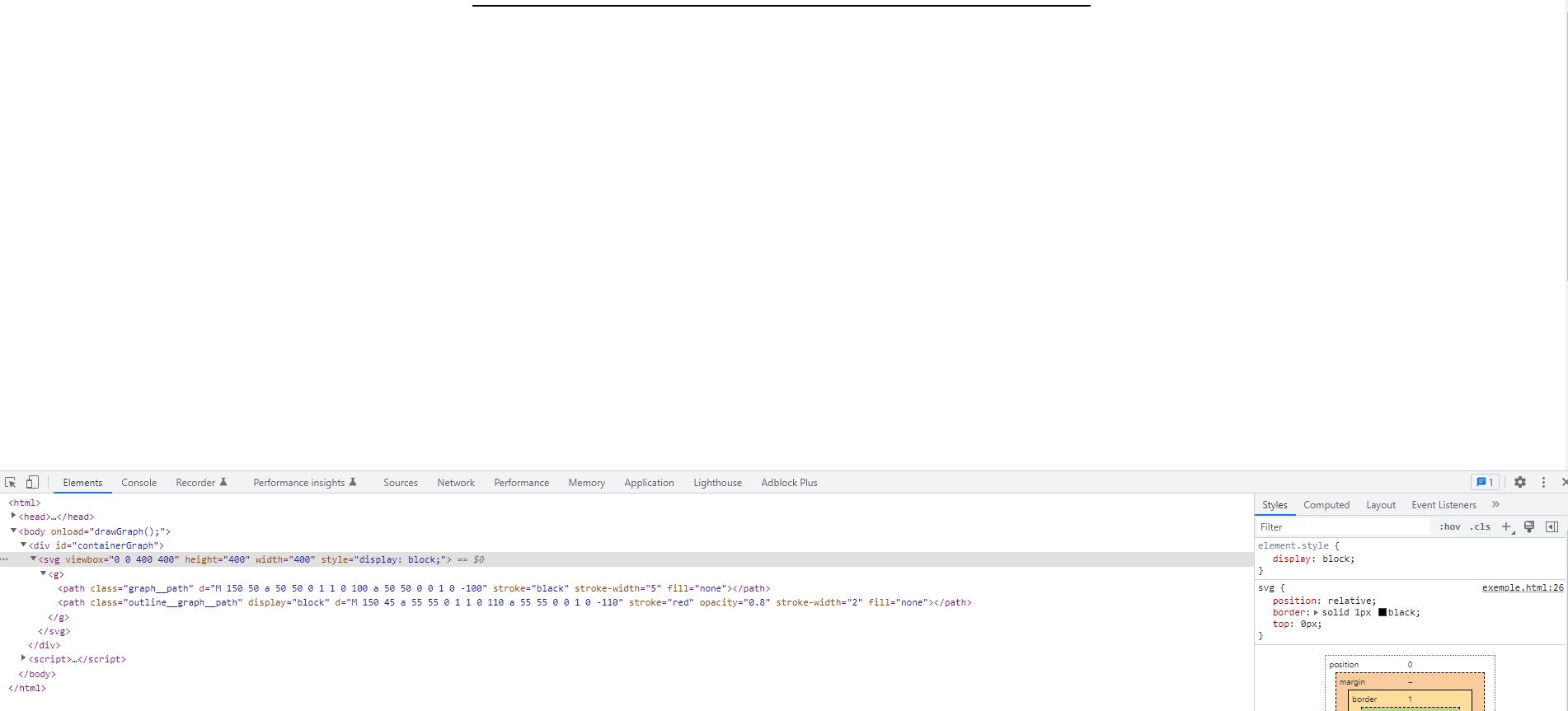Viewport: 1568px width, 711px height.
Task: Show more style tabs with chevron
Action: click(1495, 505)
